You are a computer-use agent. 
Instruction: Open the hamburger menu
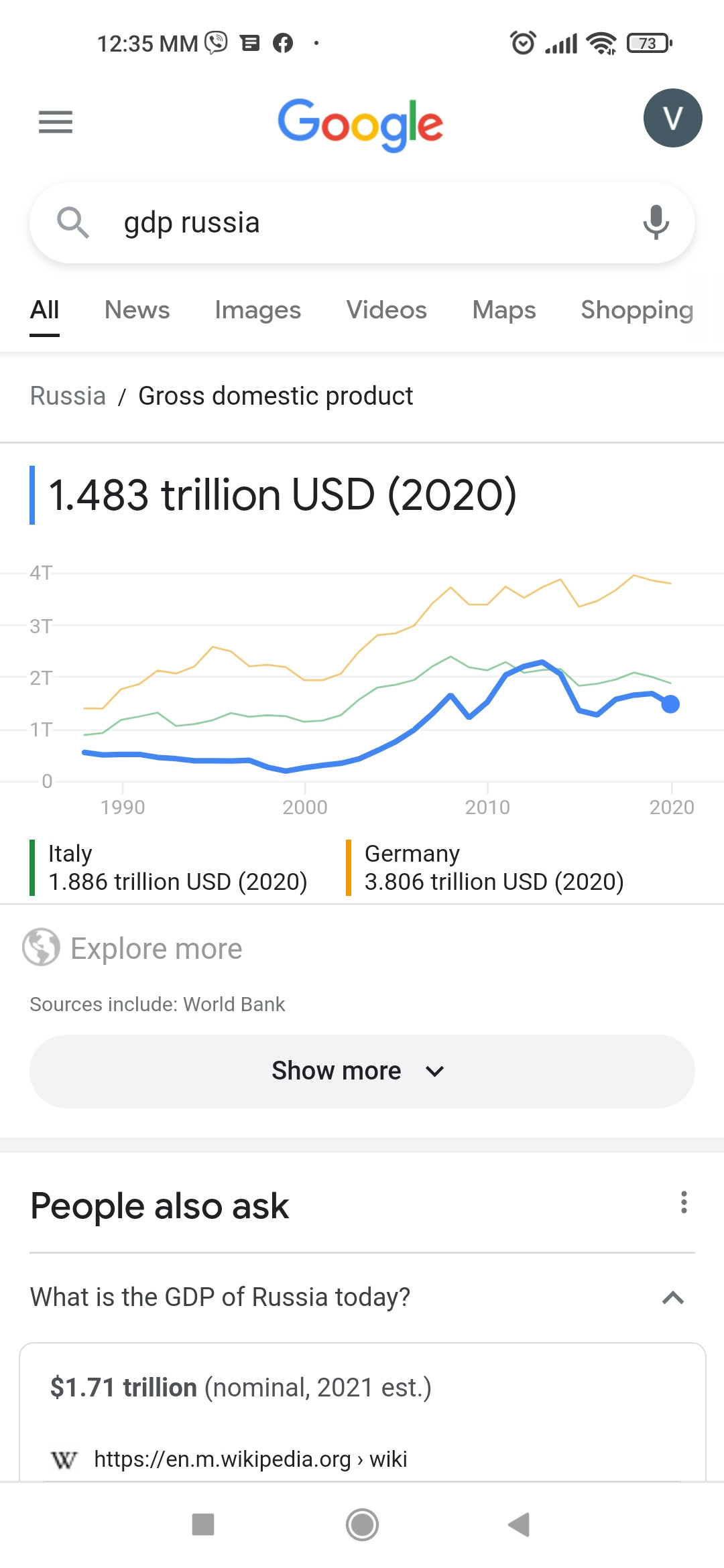(x=56, y=122)
